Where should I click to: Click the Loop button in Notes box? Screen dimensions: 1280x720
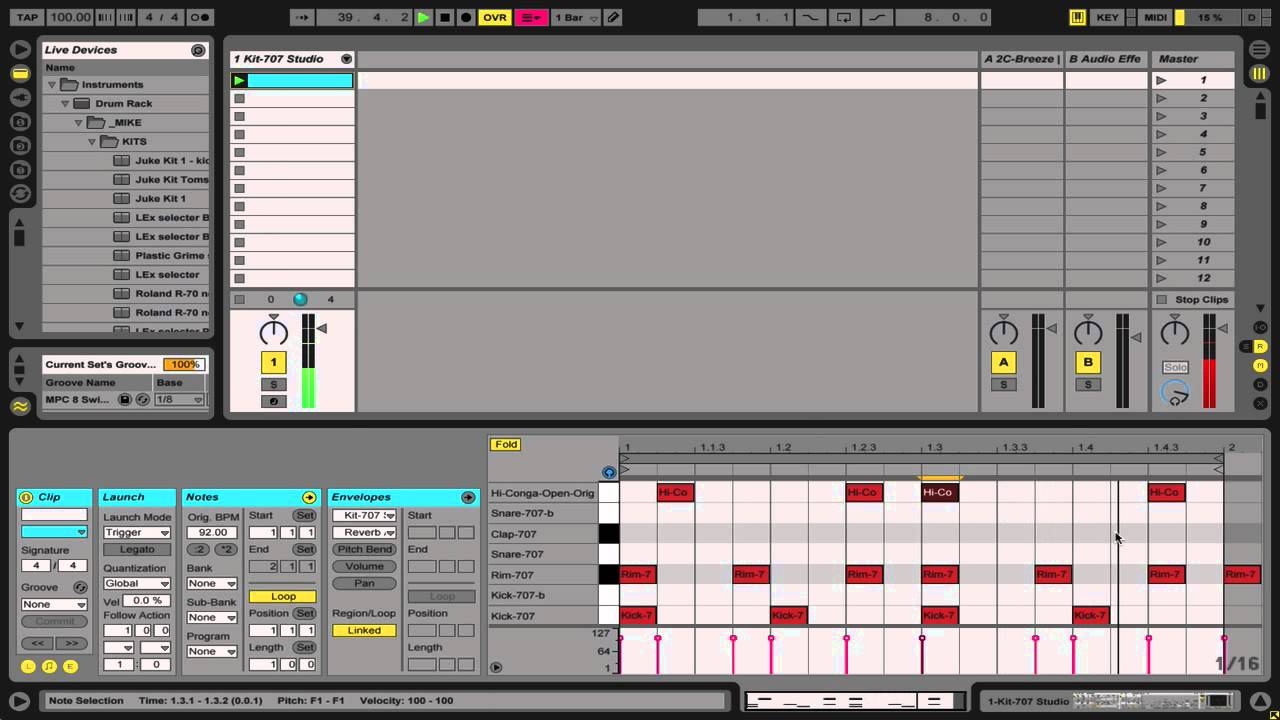(x=283, y=597)
